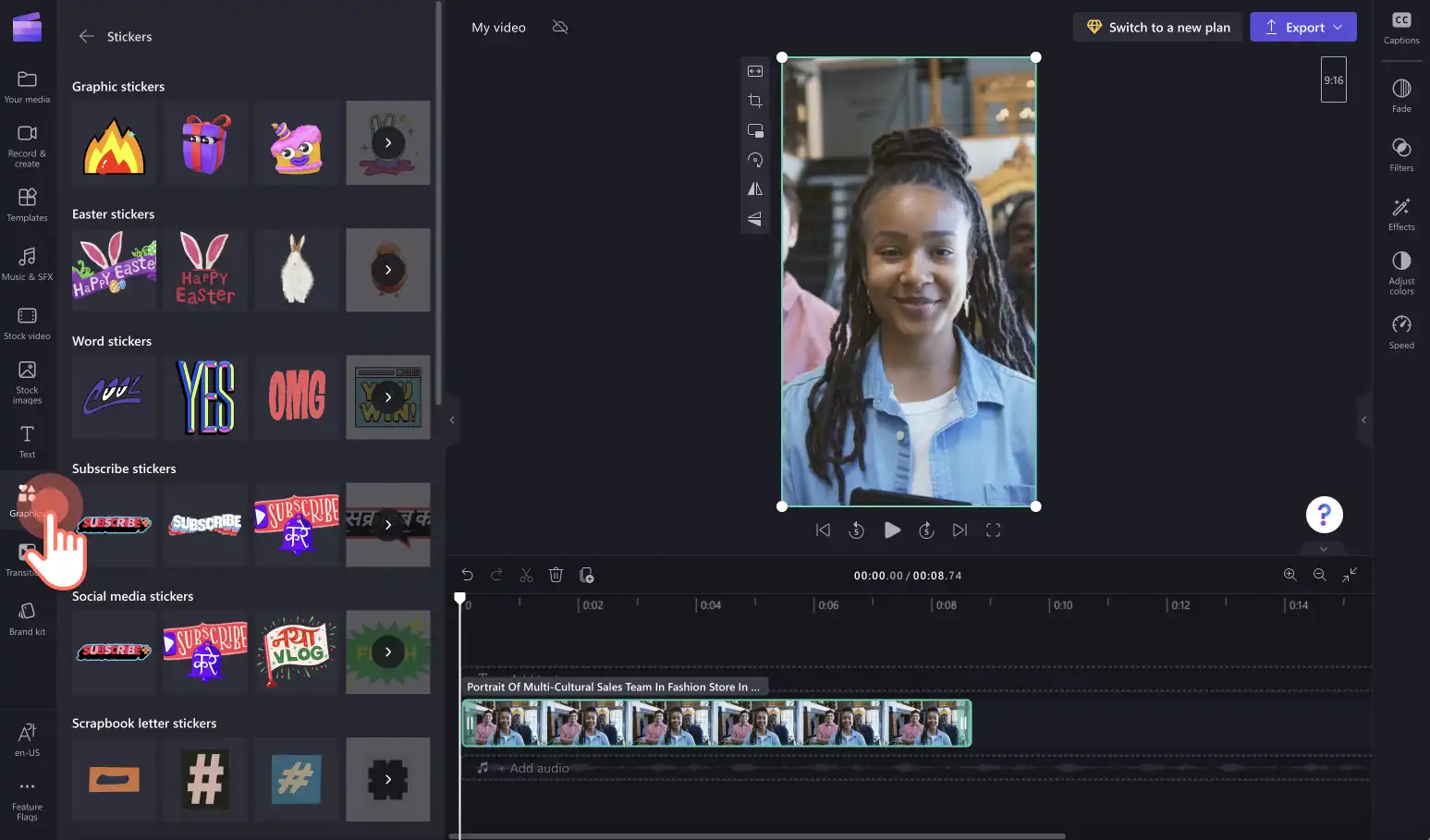Click the cloud sync off icon
This screenshot has height=840, width=1430.
[x=560, y=27]
